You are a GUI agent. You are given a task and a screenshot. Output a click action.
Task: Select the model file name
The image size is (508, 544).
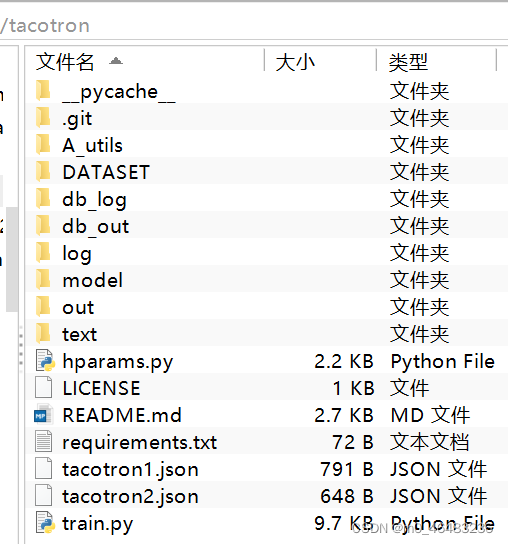(92, 280)
